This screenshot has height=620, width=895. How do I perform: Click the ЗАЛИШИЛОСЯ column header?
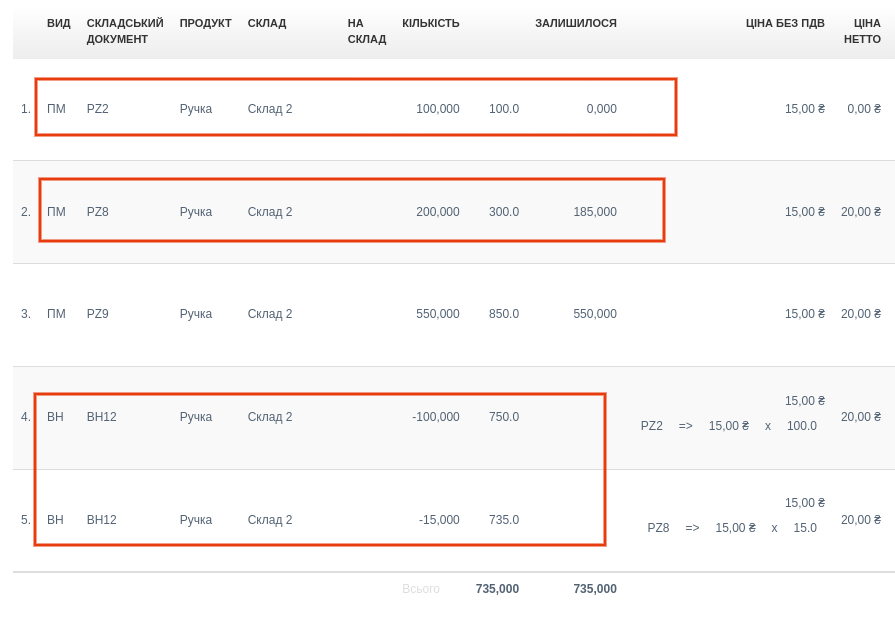(576, 23)
